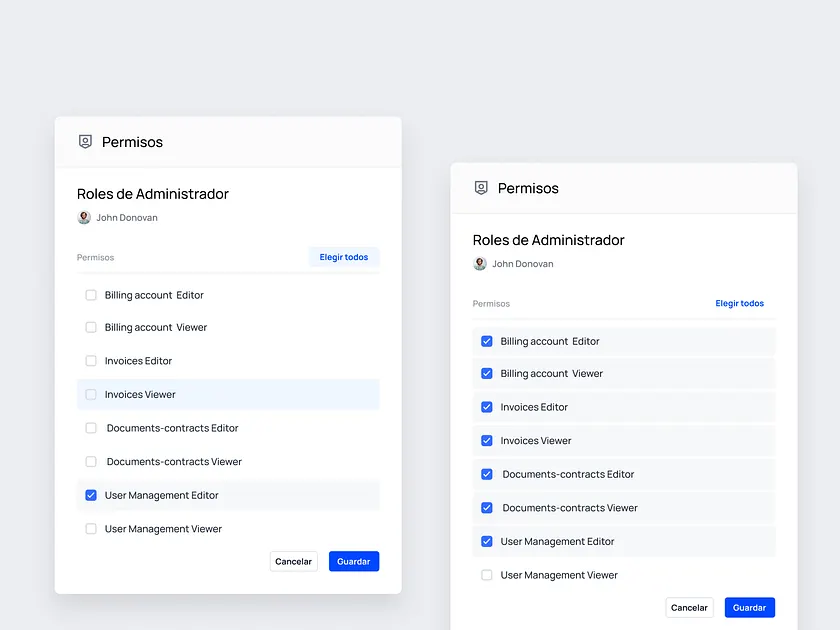Click the Permisos badge icon on left dialog
Viewport: 840px width, 630px height.
click(85, 142)
